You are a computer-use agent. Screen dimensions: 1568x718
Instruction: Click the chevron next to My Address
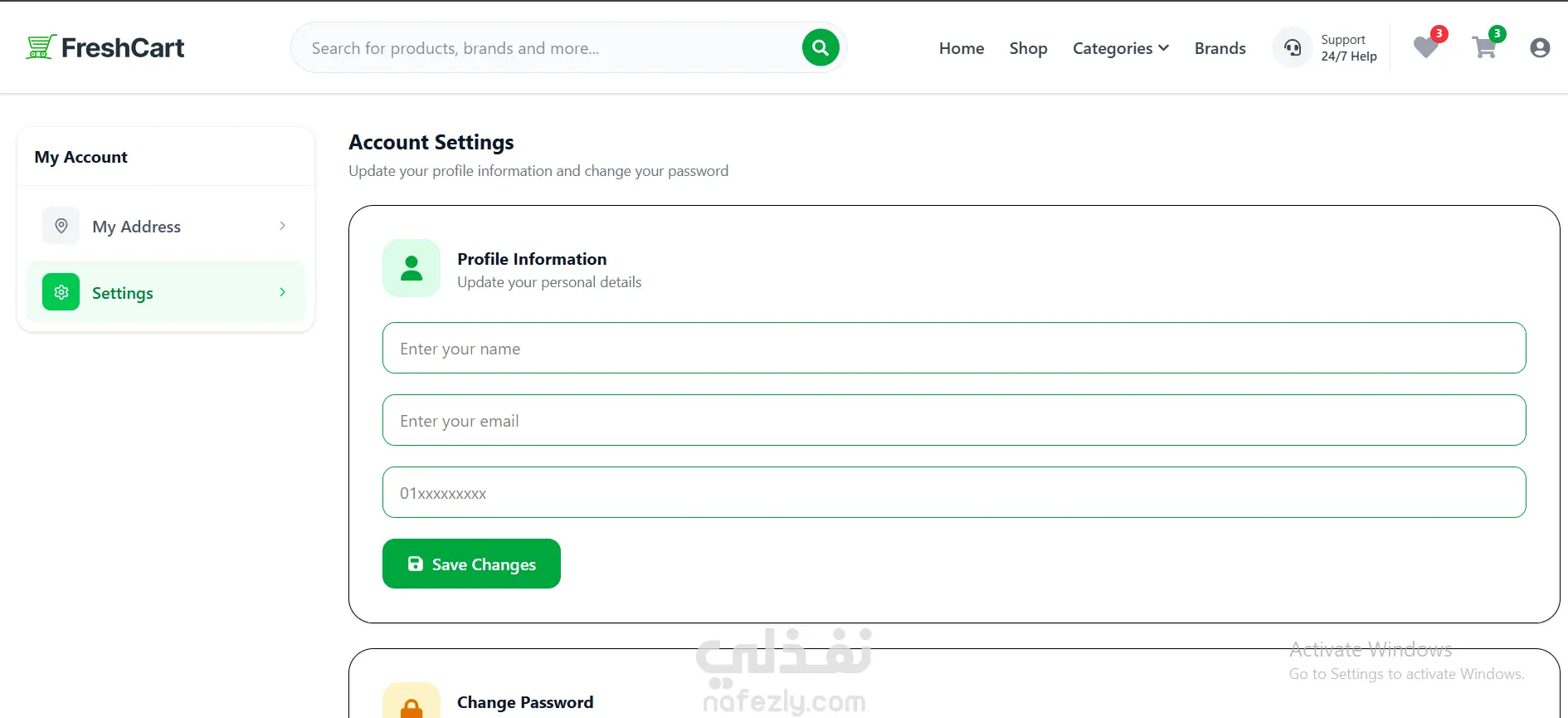(282, 226)
